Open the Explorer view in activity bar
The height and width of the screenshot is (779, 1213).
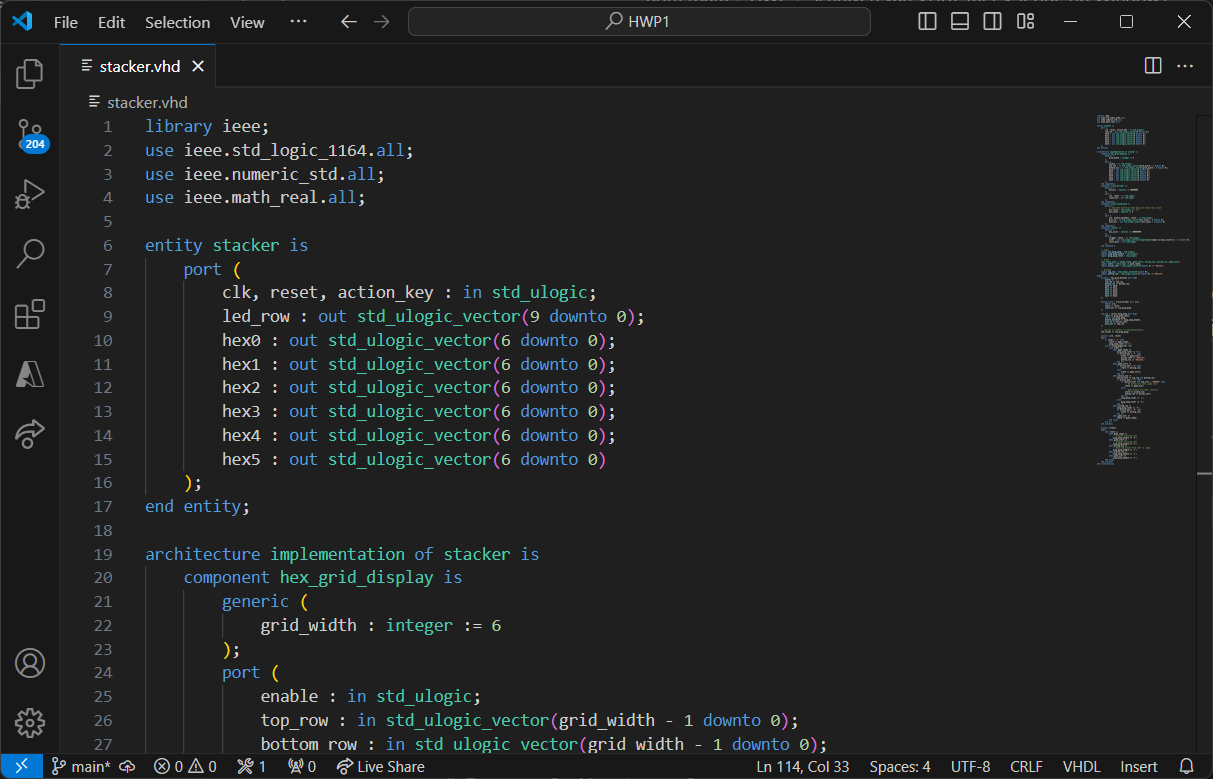[30, 73]
